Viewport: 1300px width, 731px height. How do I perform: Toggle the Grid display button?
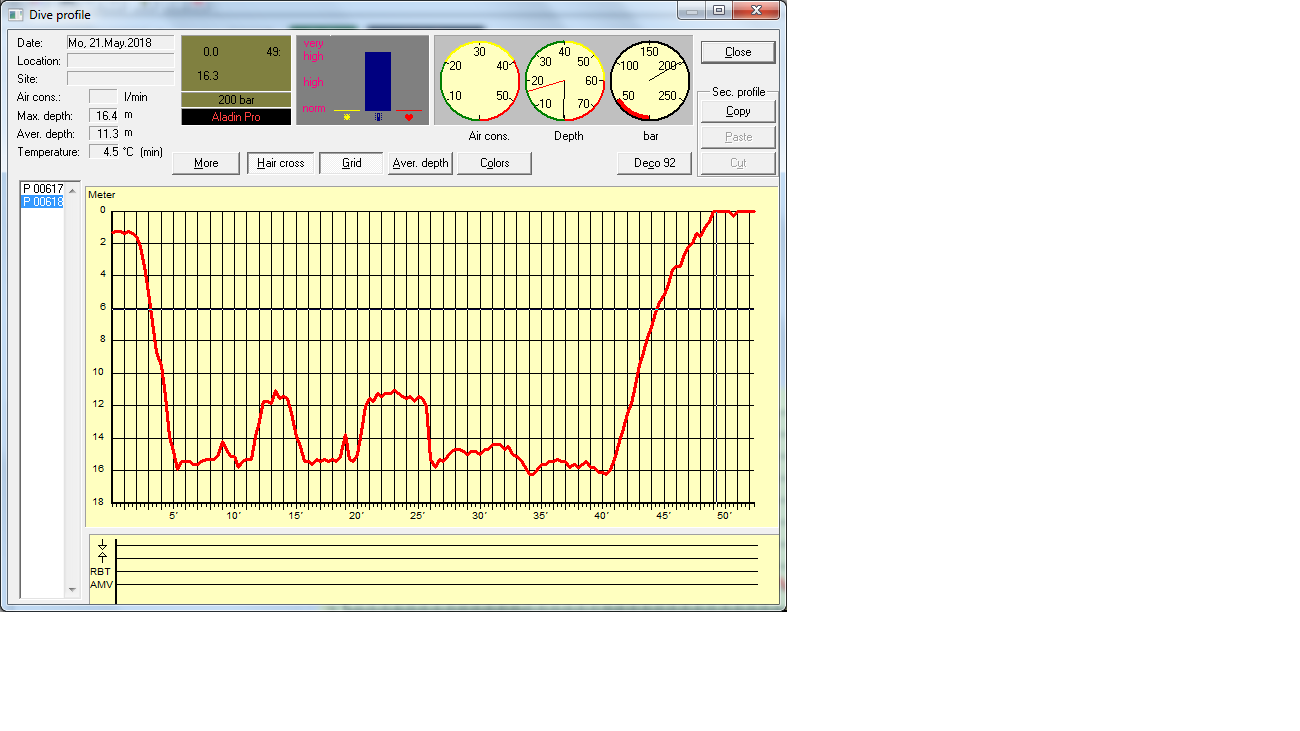(x=351, y=163)
